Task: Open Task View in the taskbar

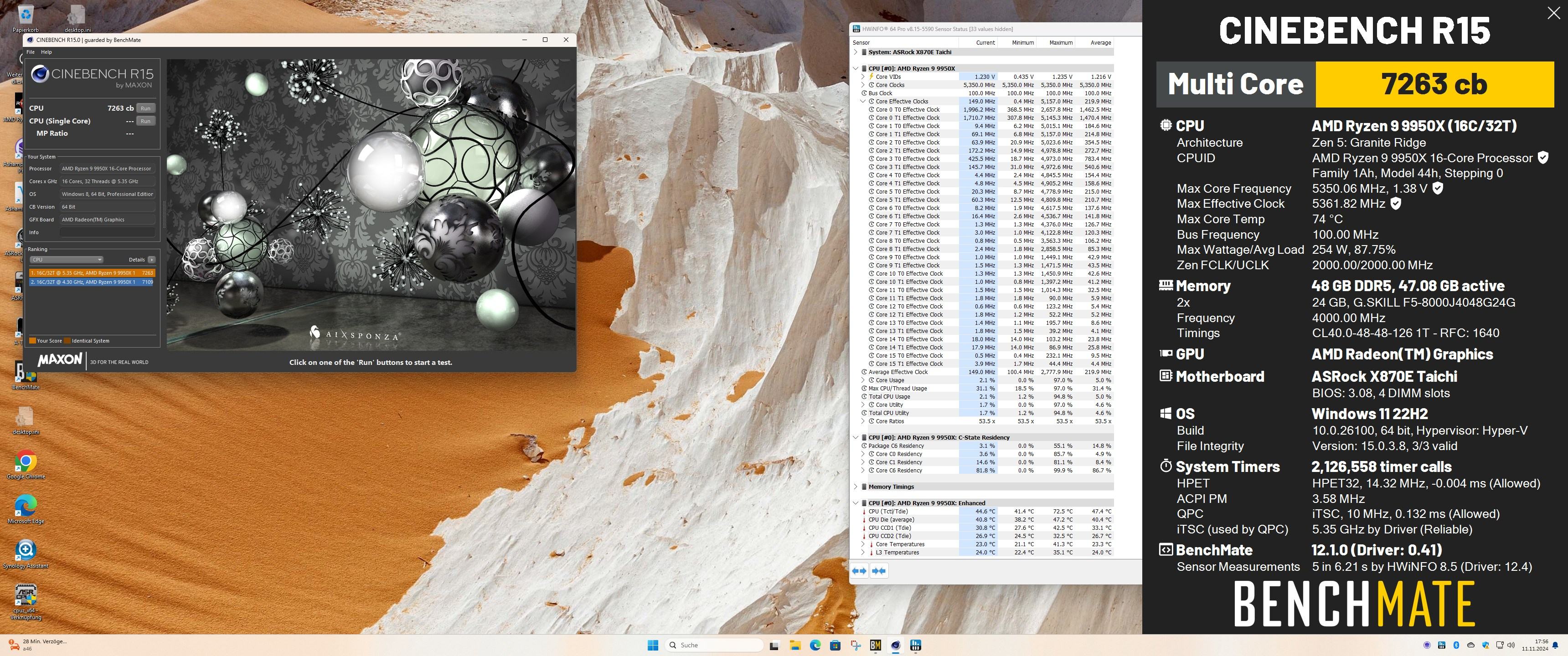Action: 774,645
